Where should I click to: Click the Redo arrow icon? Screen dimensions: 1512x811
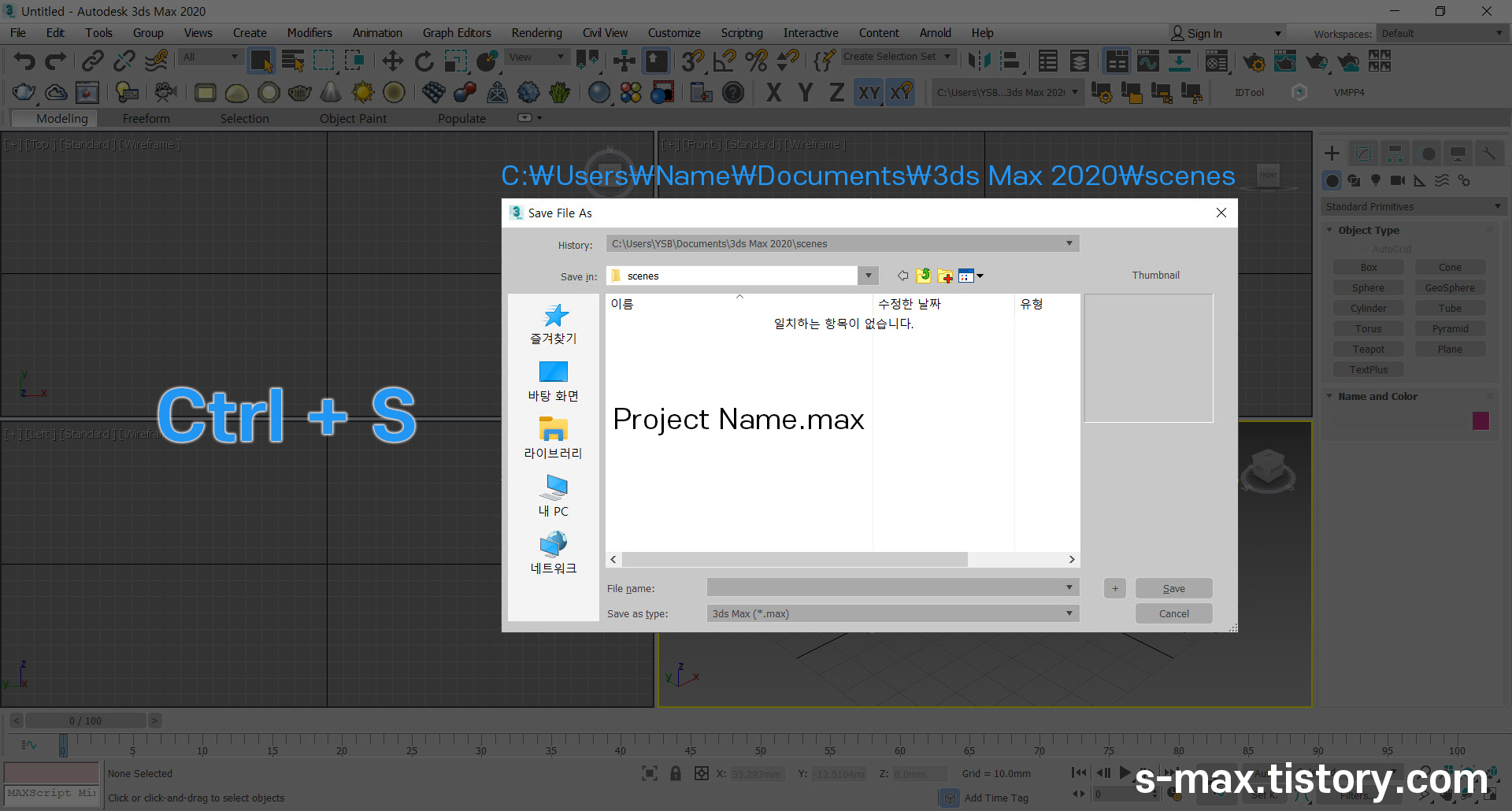click(x=55, y=61)
